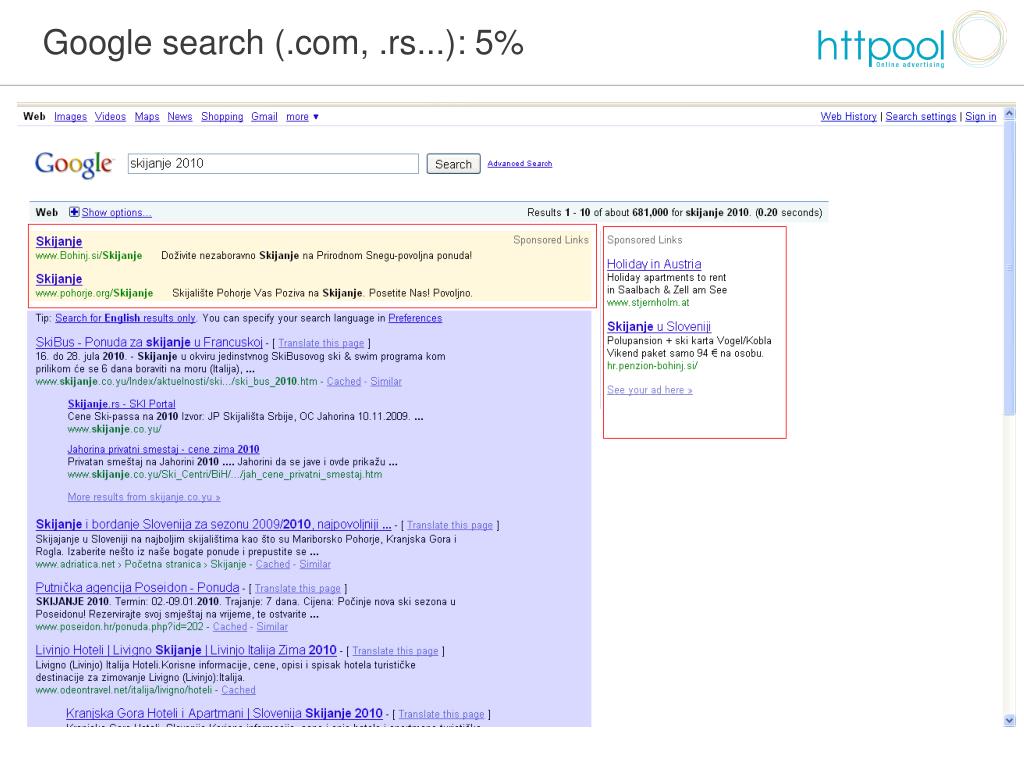
Task: Click the Google logo
Action: [74, 164]
